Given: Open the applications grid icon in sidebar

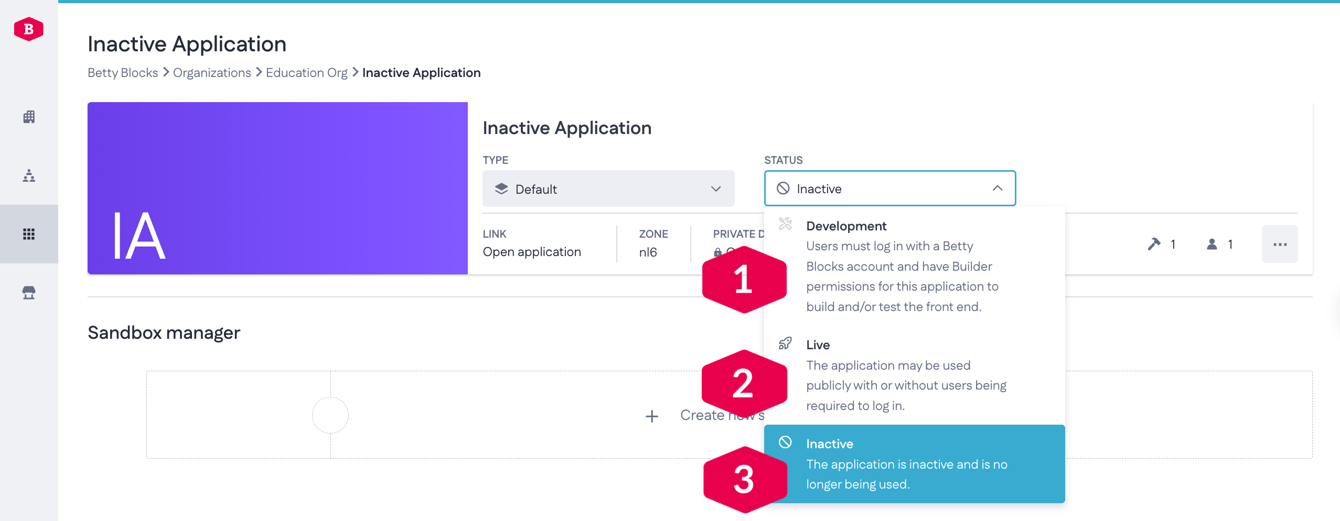Looking at the screenshot, I should click(x=29, y=234).
